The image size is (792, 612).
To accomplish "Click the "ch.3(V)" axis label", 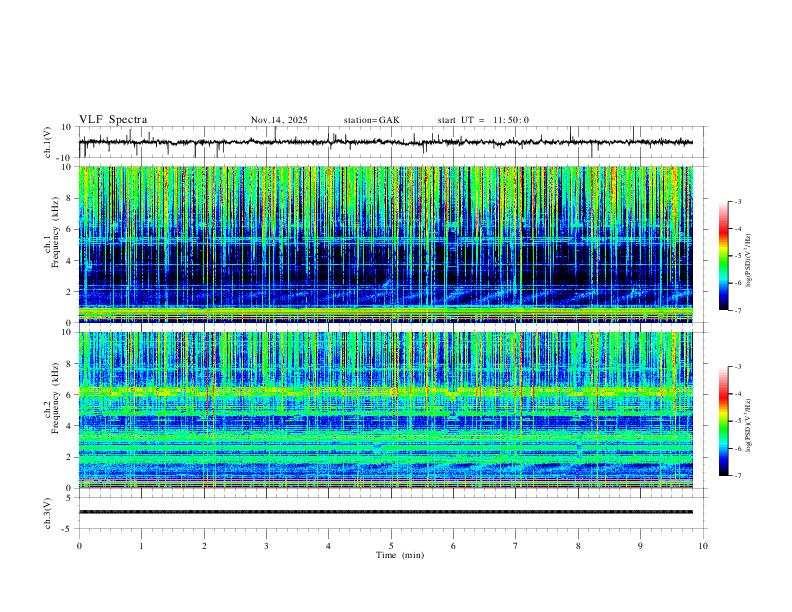I will [48, 514].
